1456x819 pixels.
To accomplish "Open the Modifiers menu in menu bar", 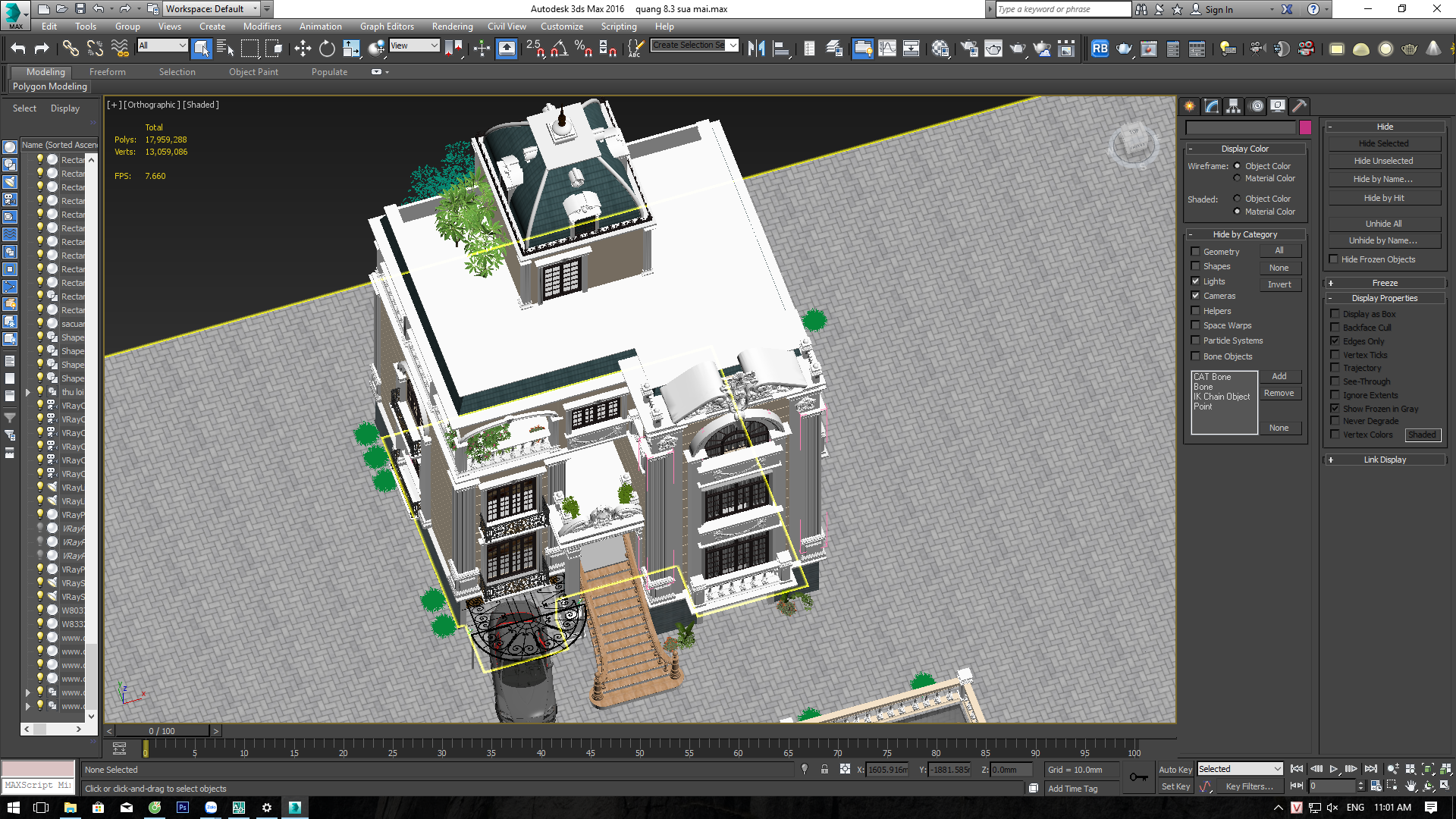I will click(x=262, y=27).
